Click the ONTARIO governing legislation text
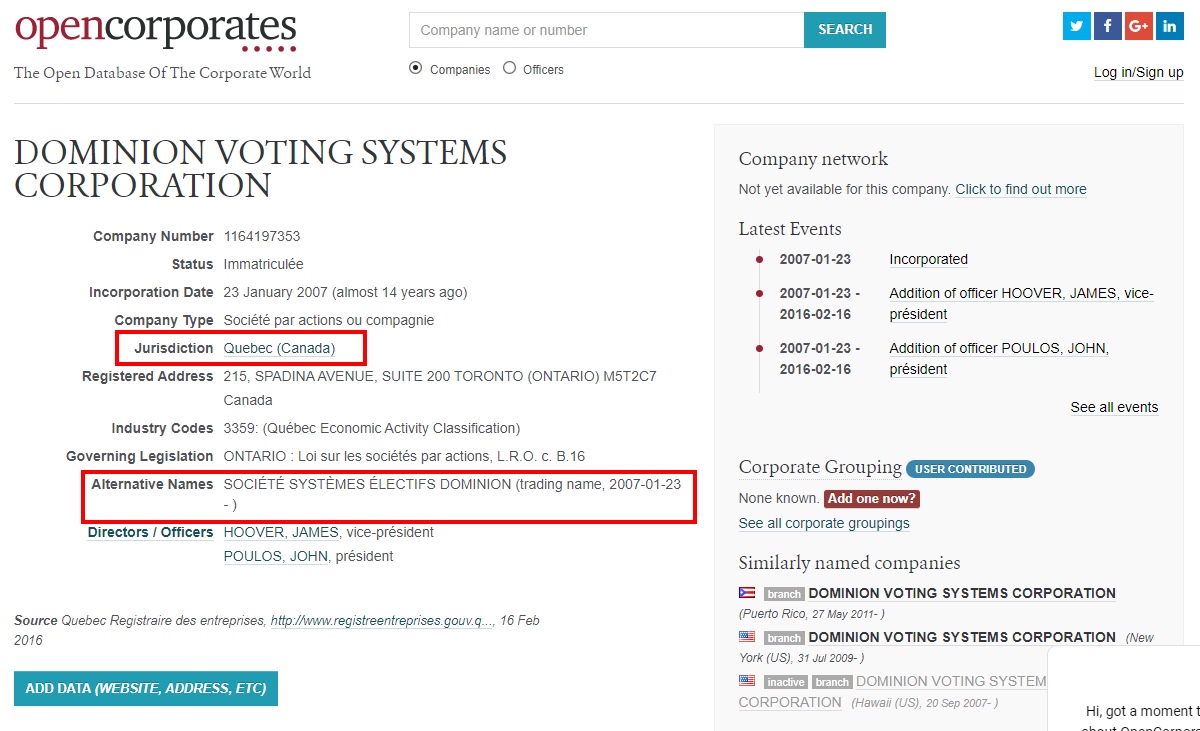 pos(404,456)
